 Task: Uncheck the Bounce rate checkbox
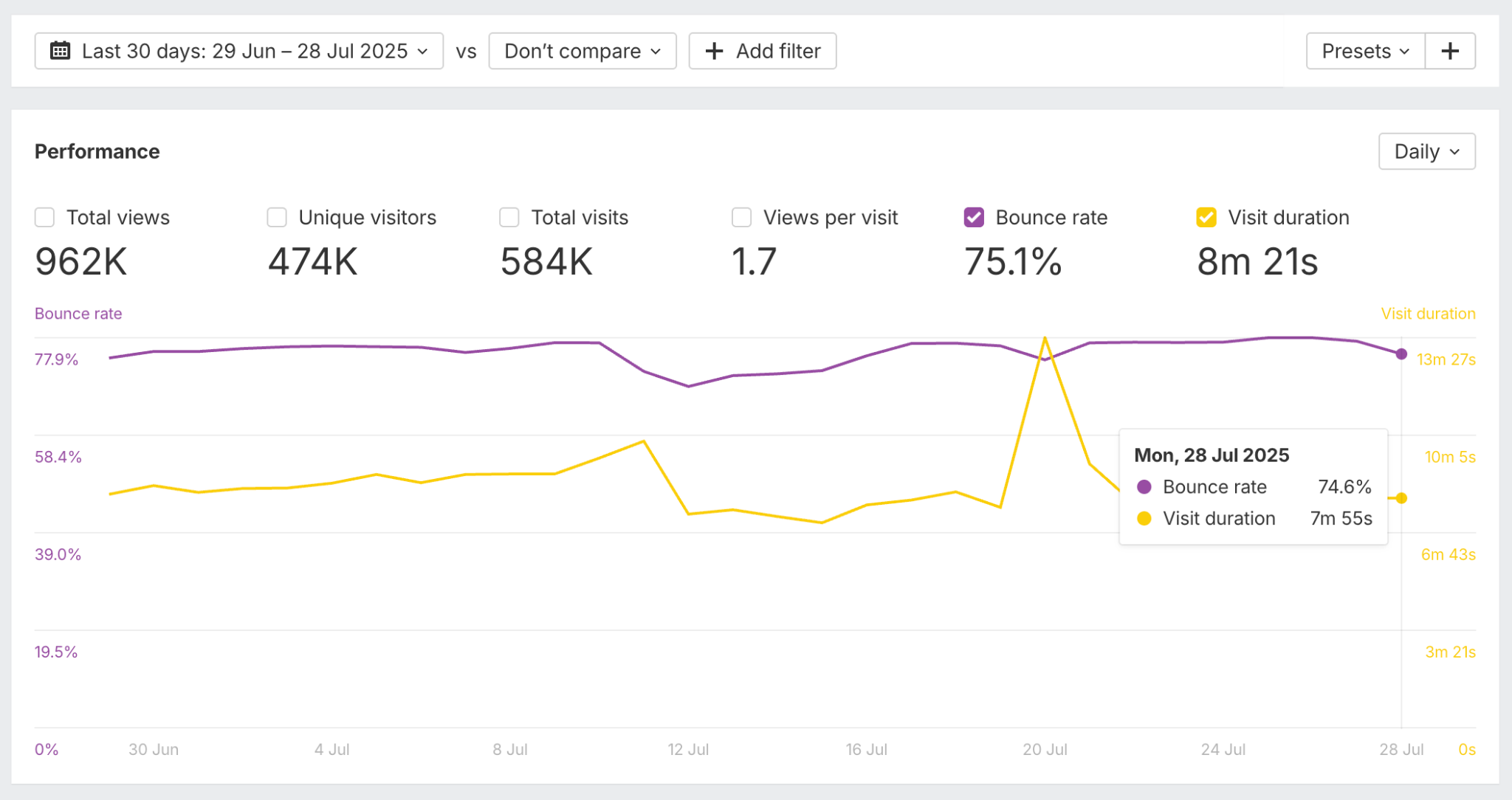974,217
